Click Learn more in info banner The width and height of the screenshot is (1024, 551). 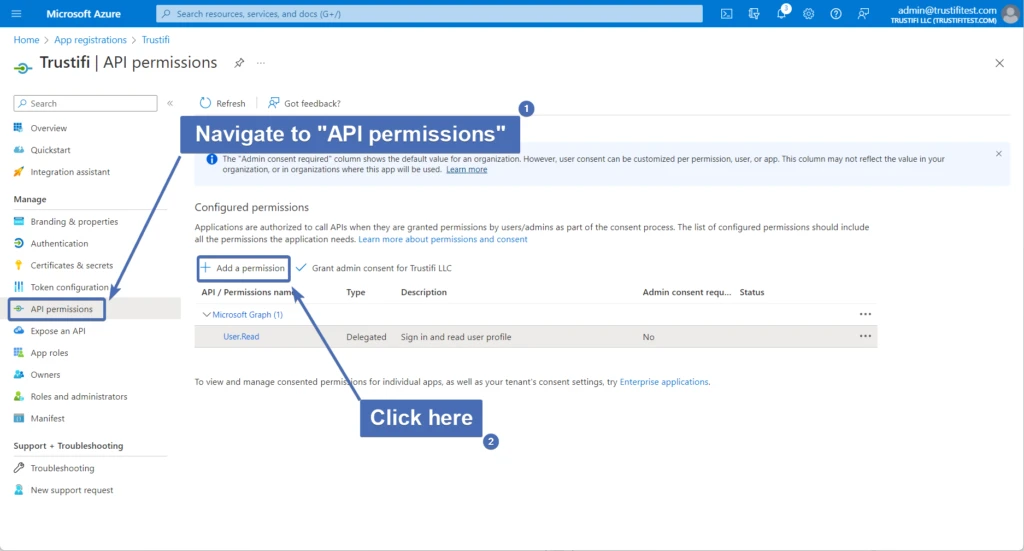coord(466,170)
